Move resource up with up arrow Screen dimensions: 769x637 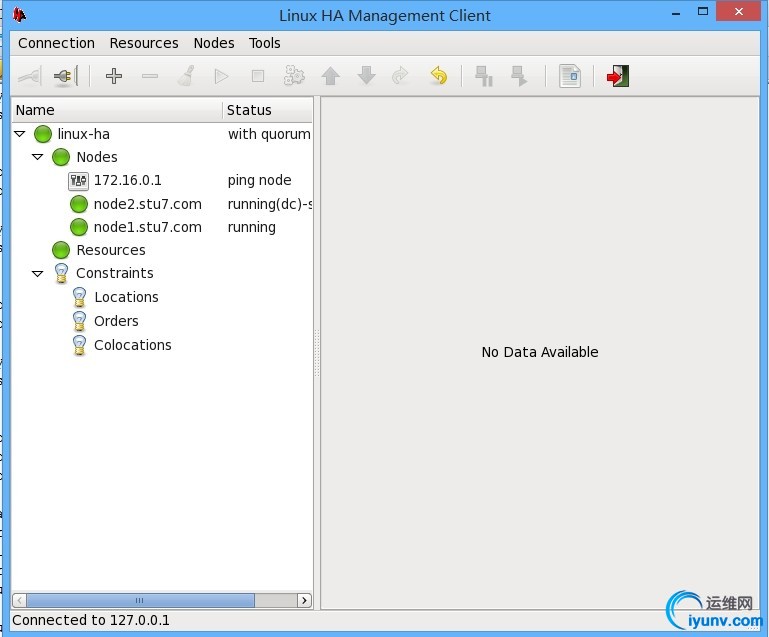point(331,76)
